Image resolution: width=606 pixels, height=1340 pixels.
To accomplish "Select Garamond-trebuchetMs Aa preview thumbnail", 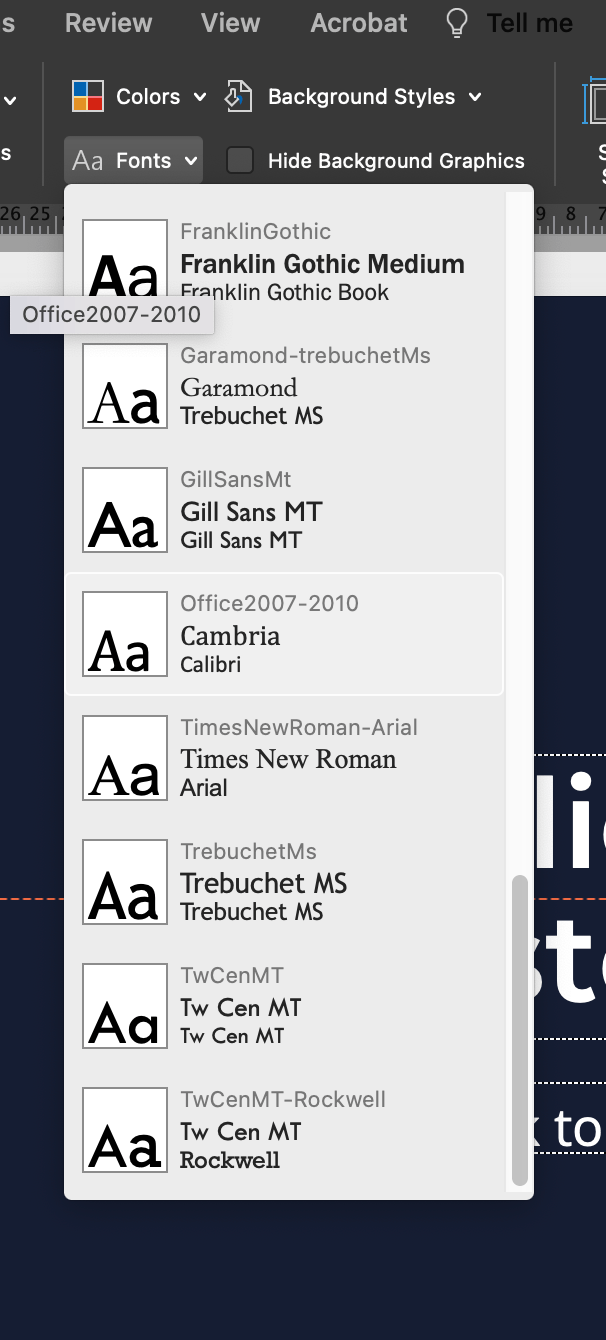I will point(125,386).
